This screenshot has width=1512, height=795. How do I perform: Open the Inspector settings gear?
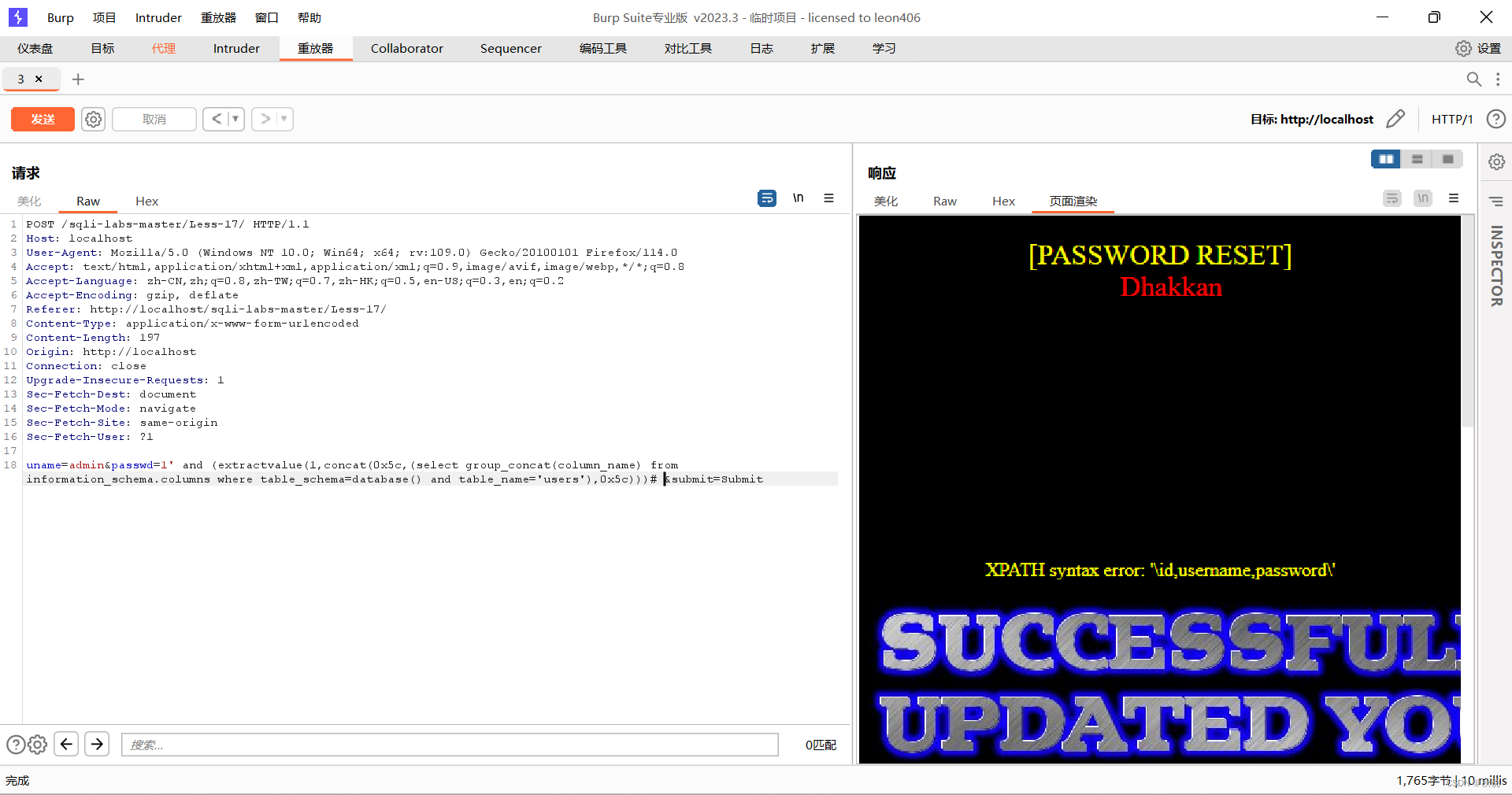click(1496, 162)
